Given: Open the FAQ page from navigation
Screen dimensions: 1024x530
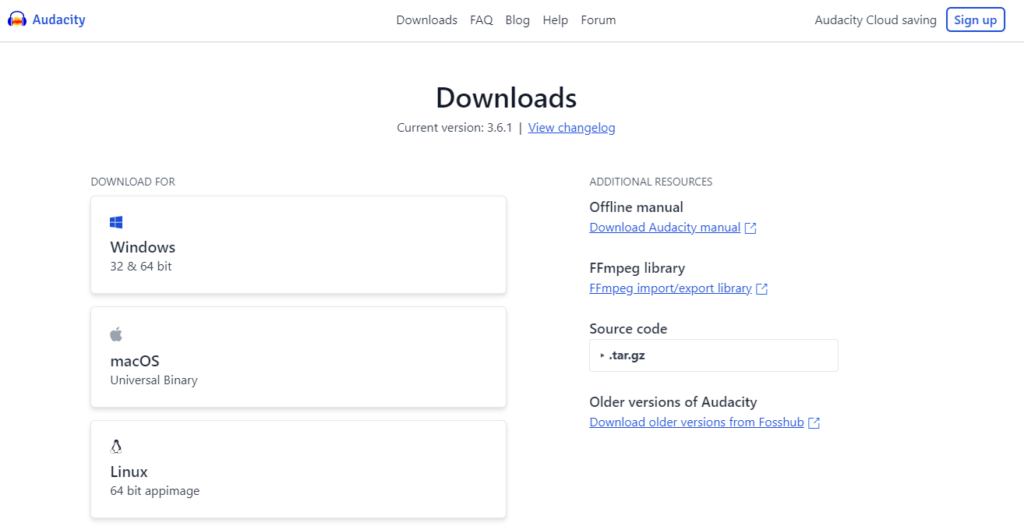Looking at the screenshot, I should pyautogui.click(x=481, y=20).
